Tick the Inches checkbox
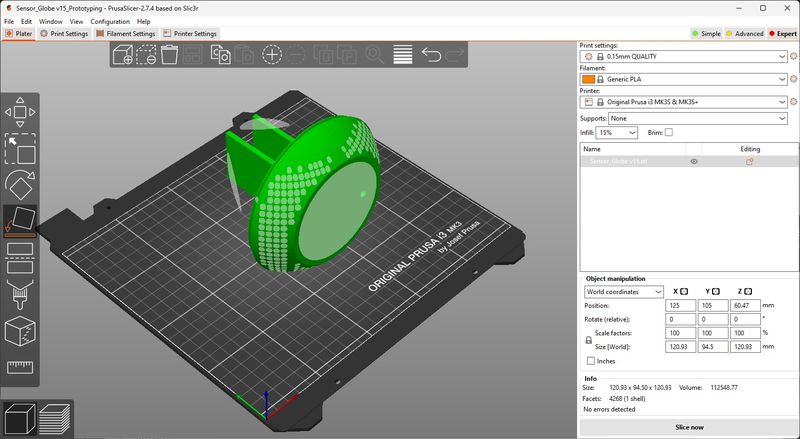This screenshot has width=800, height=439. pyautogui.click(x=591, y=360)
